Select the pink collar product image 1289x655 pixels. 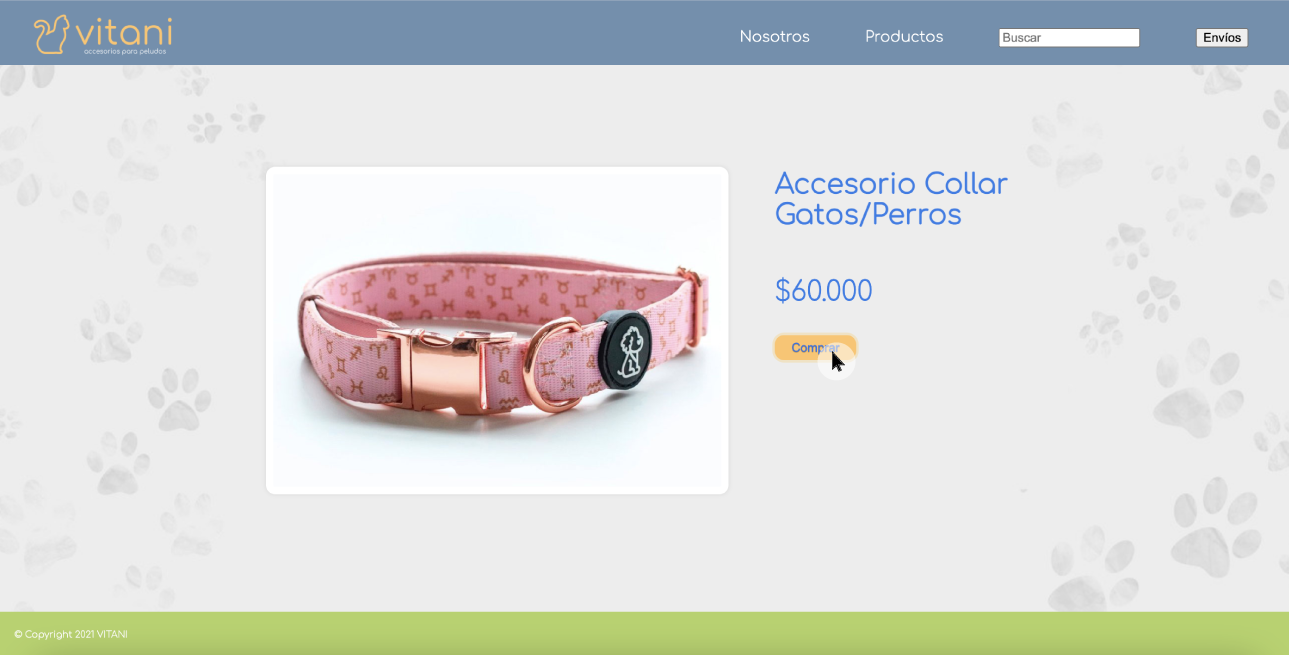point(497,330)
